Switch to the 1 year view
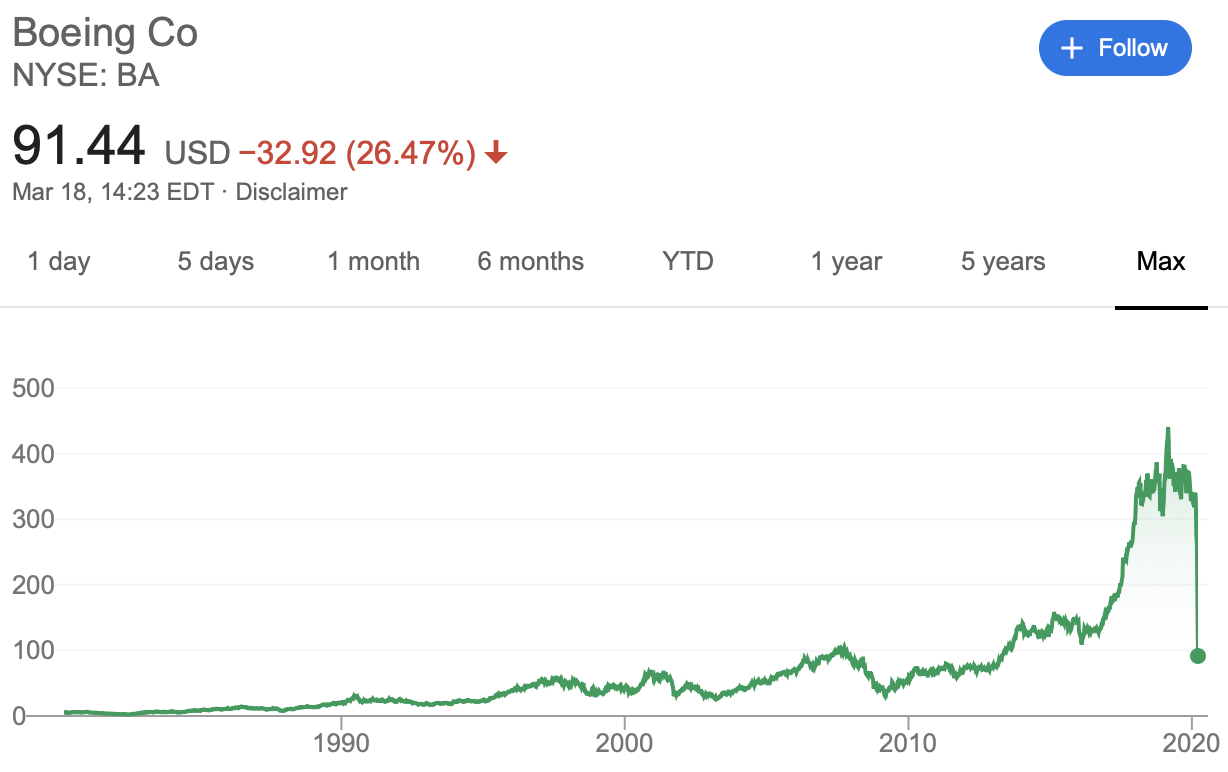The width and height of the screenshot is (1228, 772). coord(847,262)
